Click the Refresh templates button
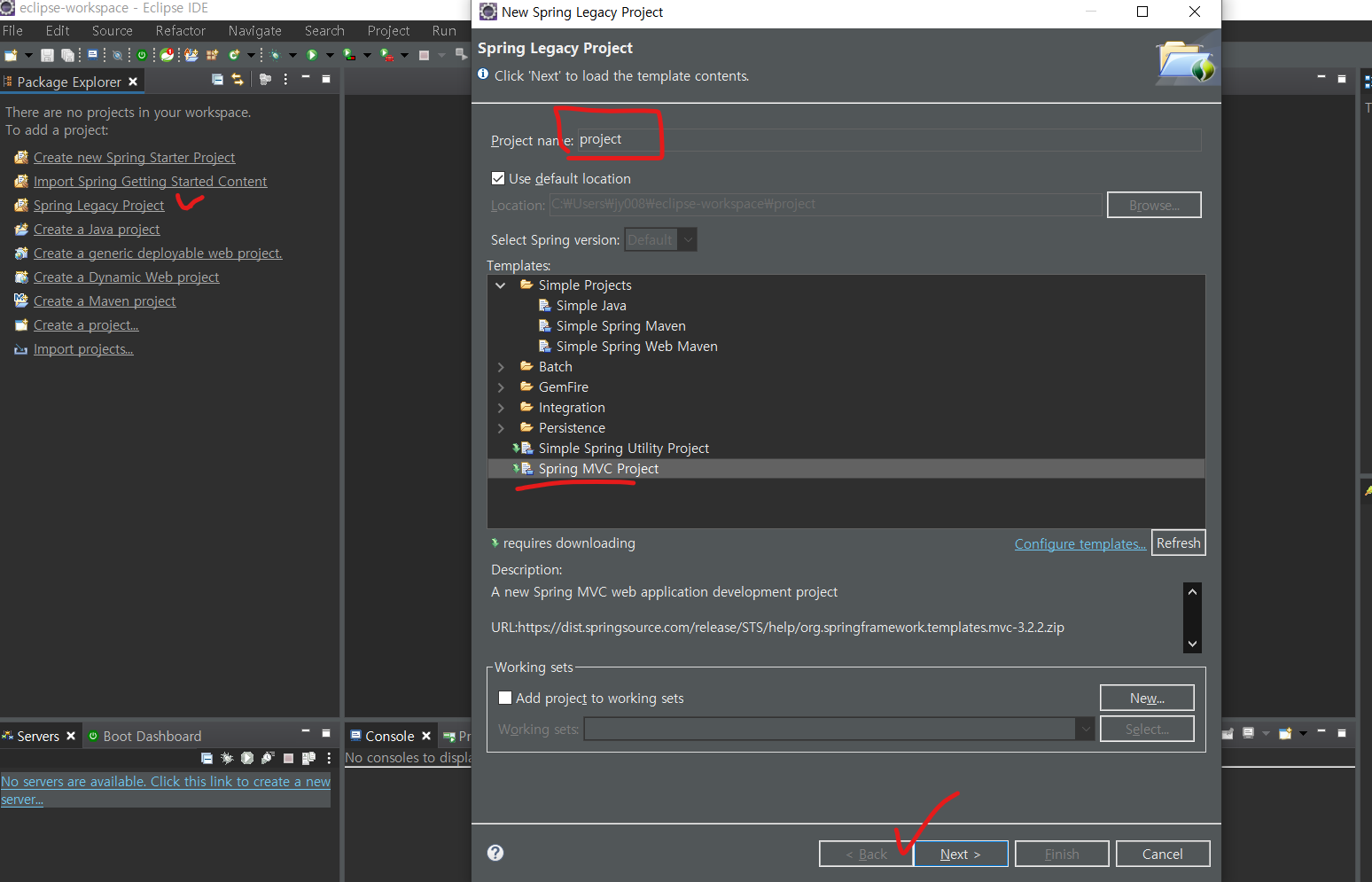The width and height of the screenshot is (1372, 882). (1178, 542)
